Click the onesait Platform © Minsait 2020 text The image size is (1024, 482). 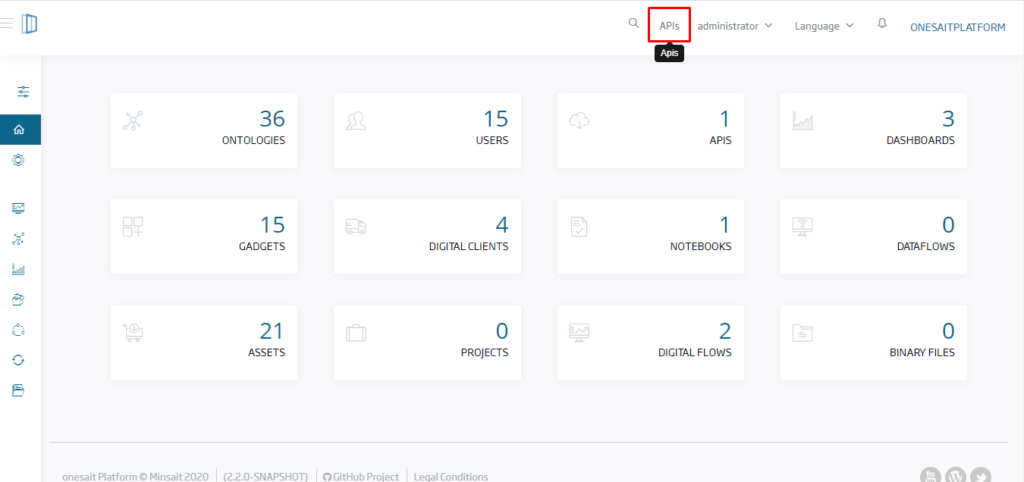[135, 477]
